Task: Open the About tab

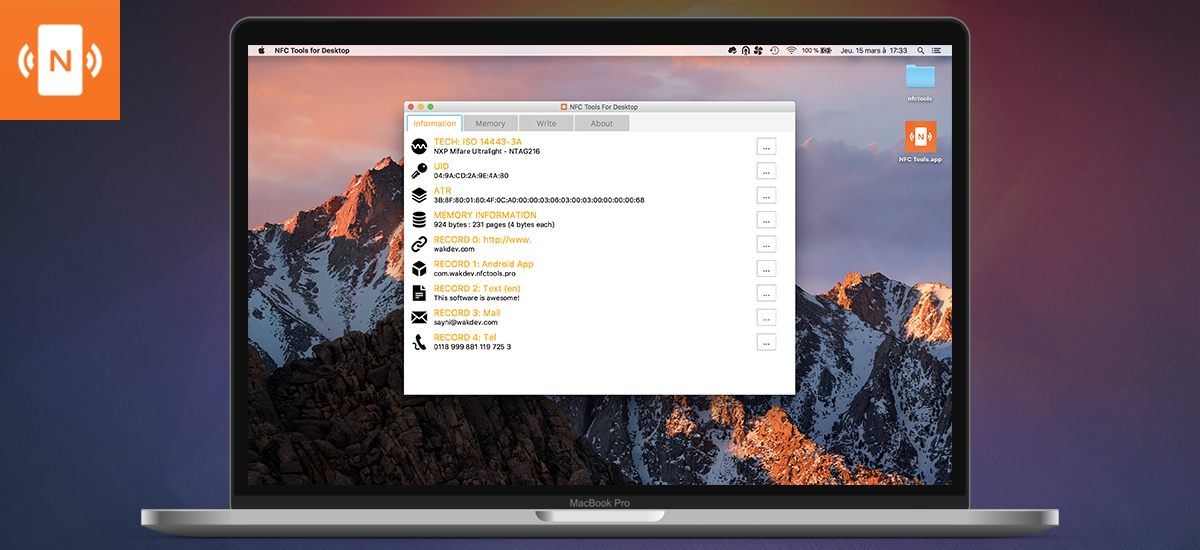Action: click(602, 124)
